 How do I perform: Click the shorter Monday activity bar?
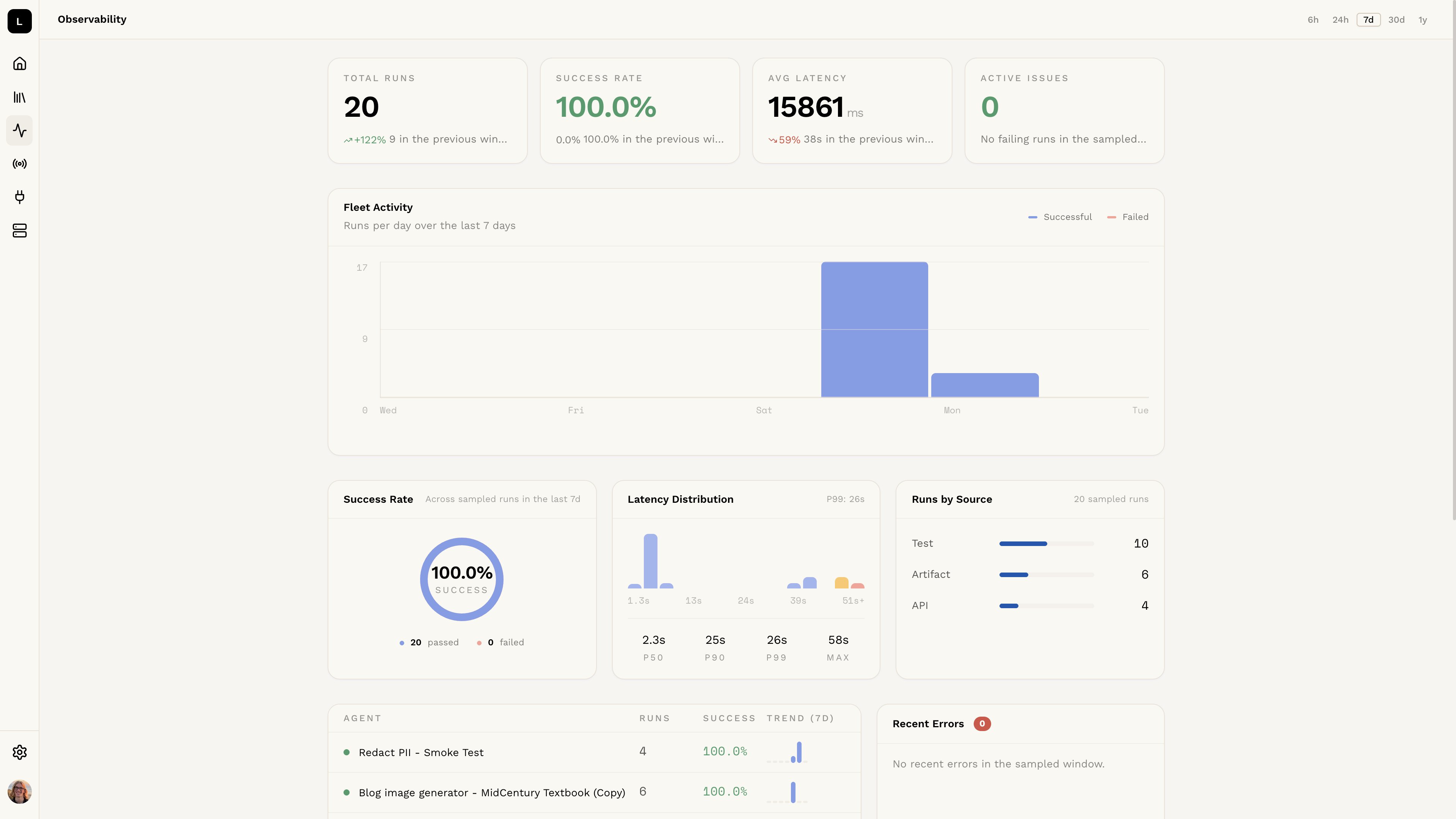[x=985, y=385]
